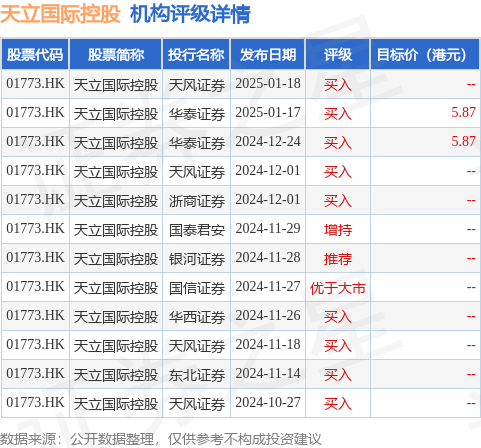Click the 华西证券 broker cell
Image resolution: width=481 pixels, height=448 pixels.
pyautogui.click(x=197, y=317)
